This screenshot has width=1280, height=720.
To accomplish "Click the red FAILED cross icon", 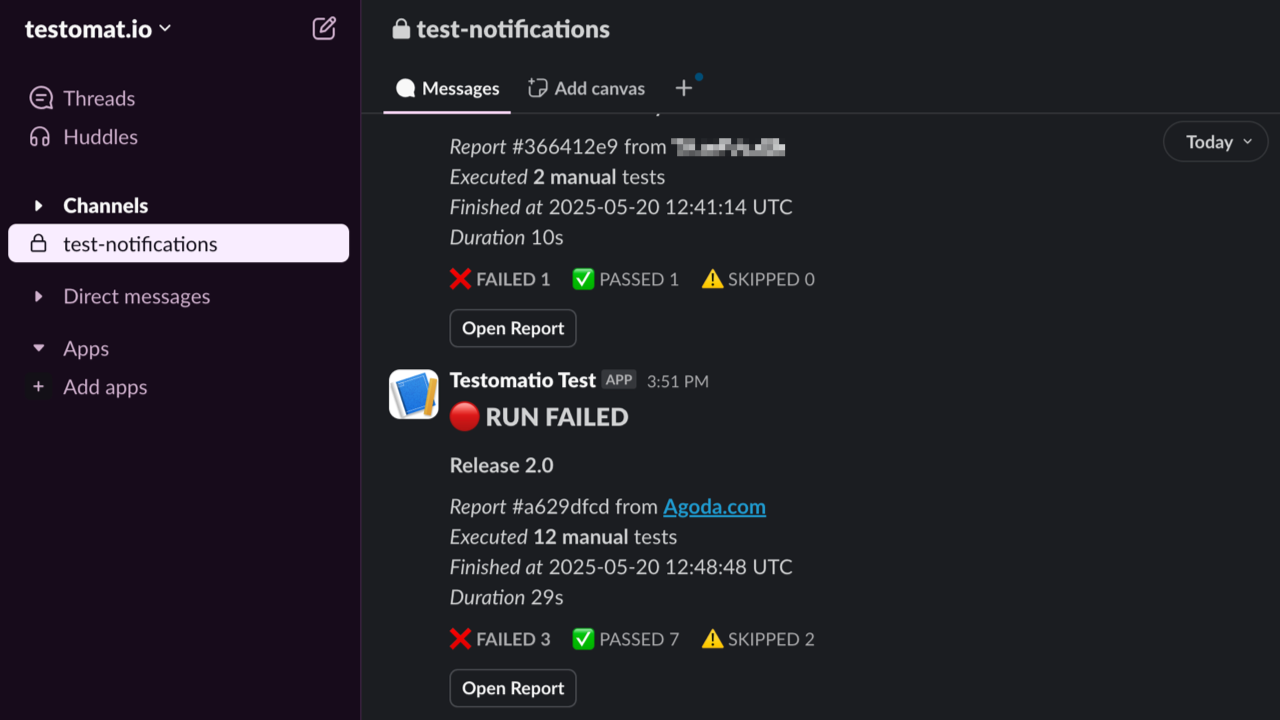I will [459, 639].
